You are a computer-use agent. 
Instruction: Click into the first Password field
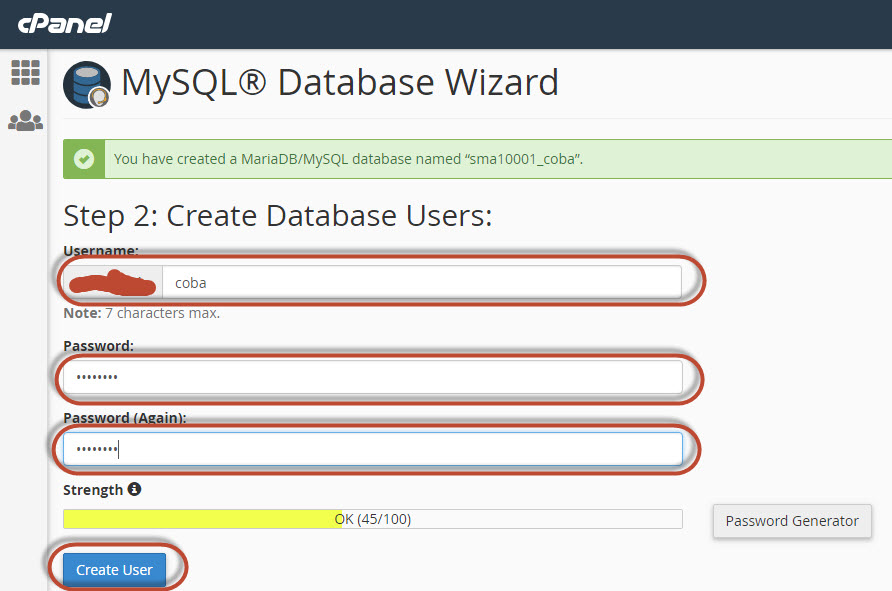pos(372,377)
